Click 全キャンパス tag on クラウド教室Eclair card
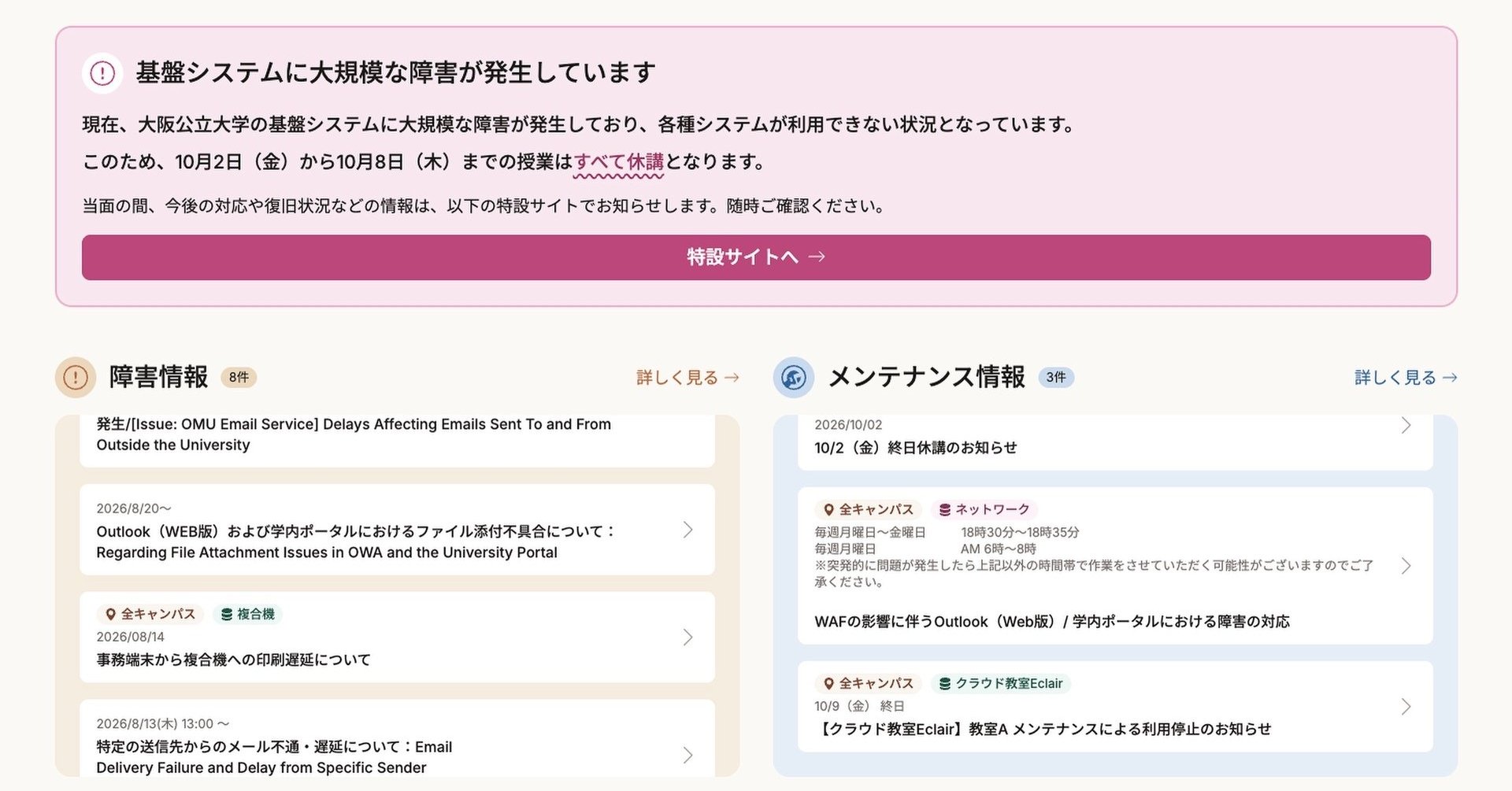Viewport: 1512px width, 791px height. pyautogui.click(x=869, y=683)
